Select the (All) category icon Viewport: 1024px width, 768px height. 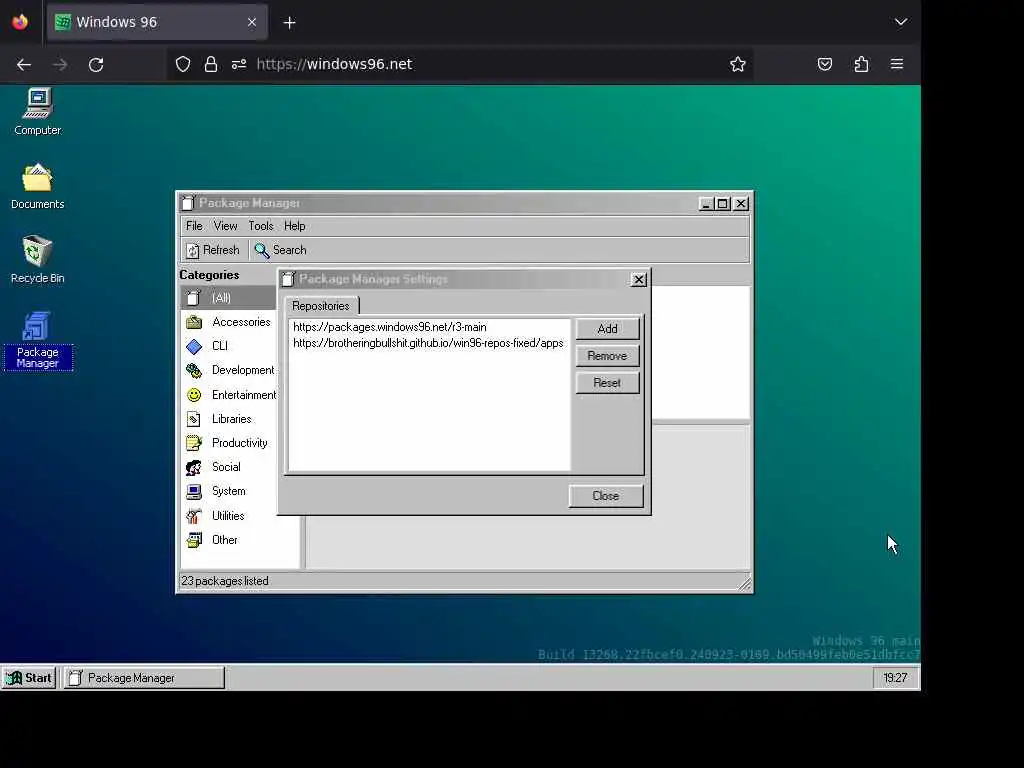194,298
